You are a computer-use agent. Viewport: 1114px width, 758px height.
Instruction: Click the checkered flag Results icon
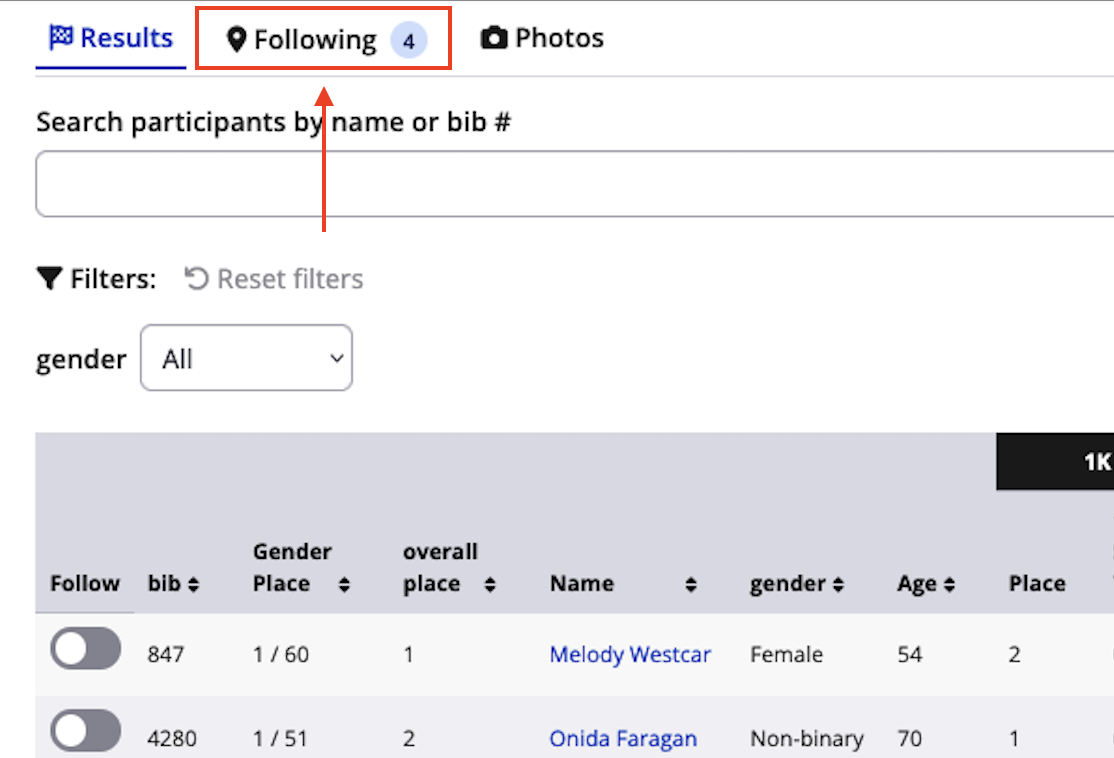61,38
